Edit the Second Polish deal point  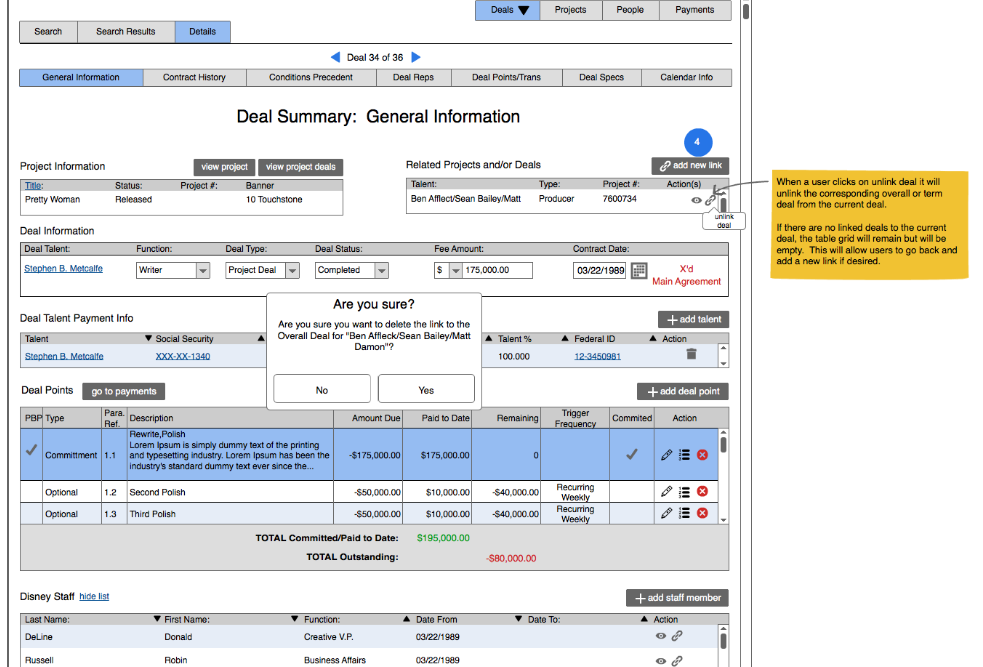click(x=666, y=491)
